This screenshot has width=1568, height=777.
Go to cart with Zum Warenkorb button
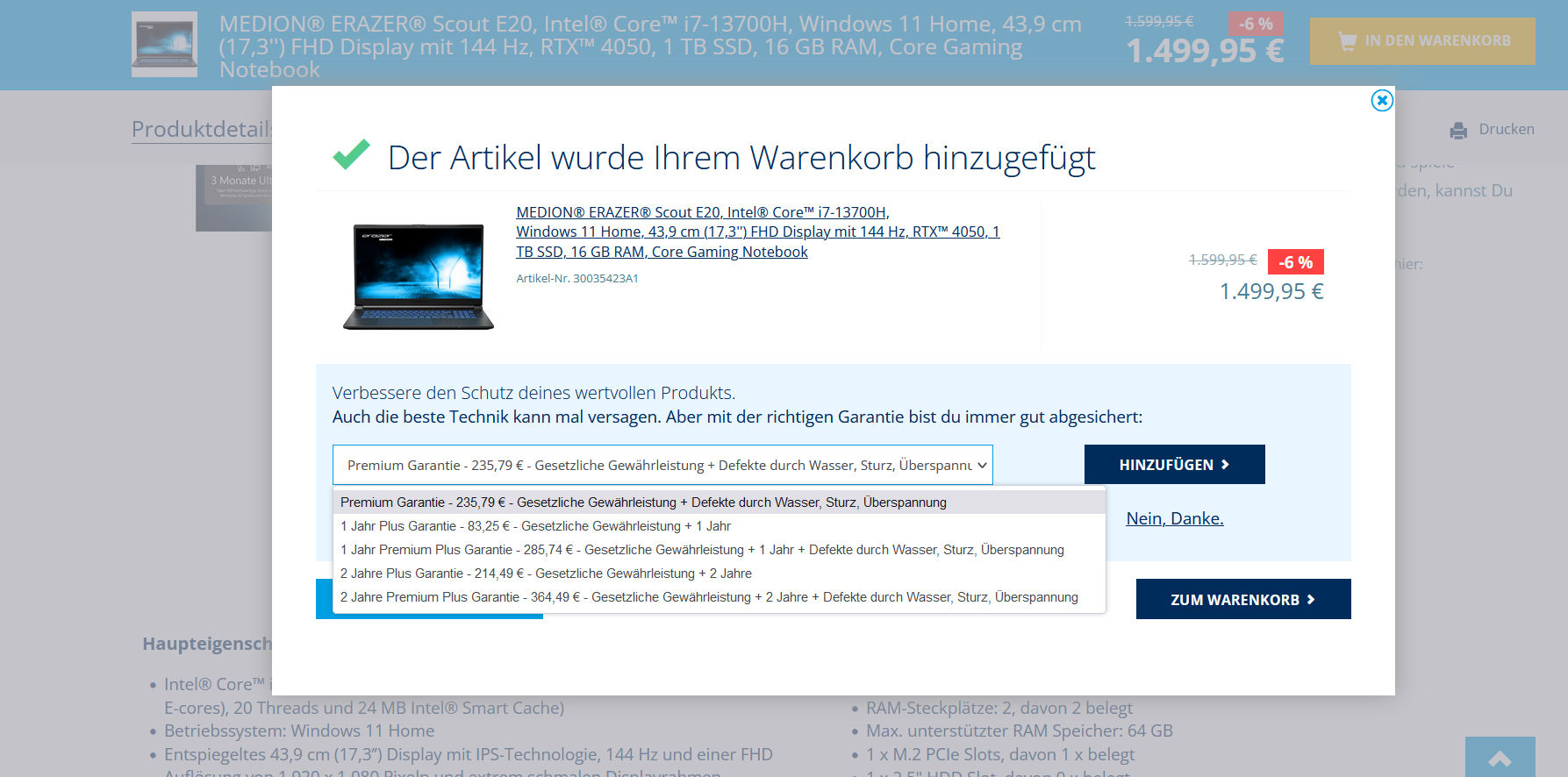1243,599
